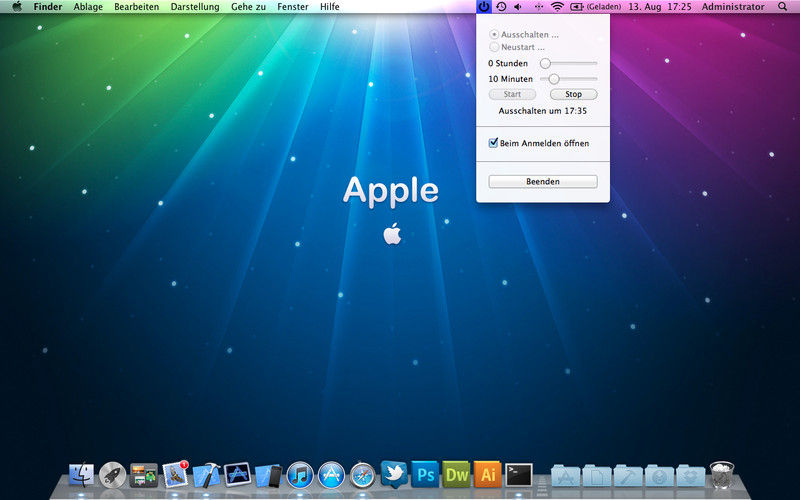
Task: Click the '0 Stunden' label
Action: [508, 63]
